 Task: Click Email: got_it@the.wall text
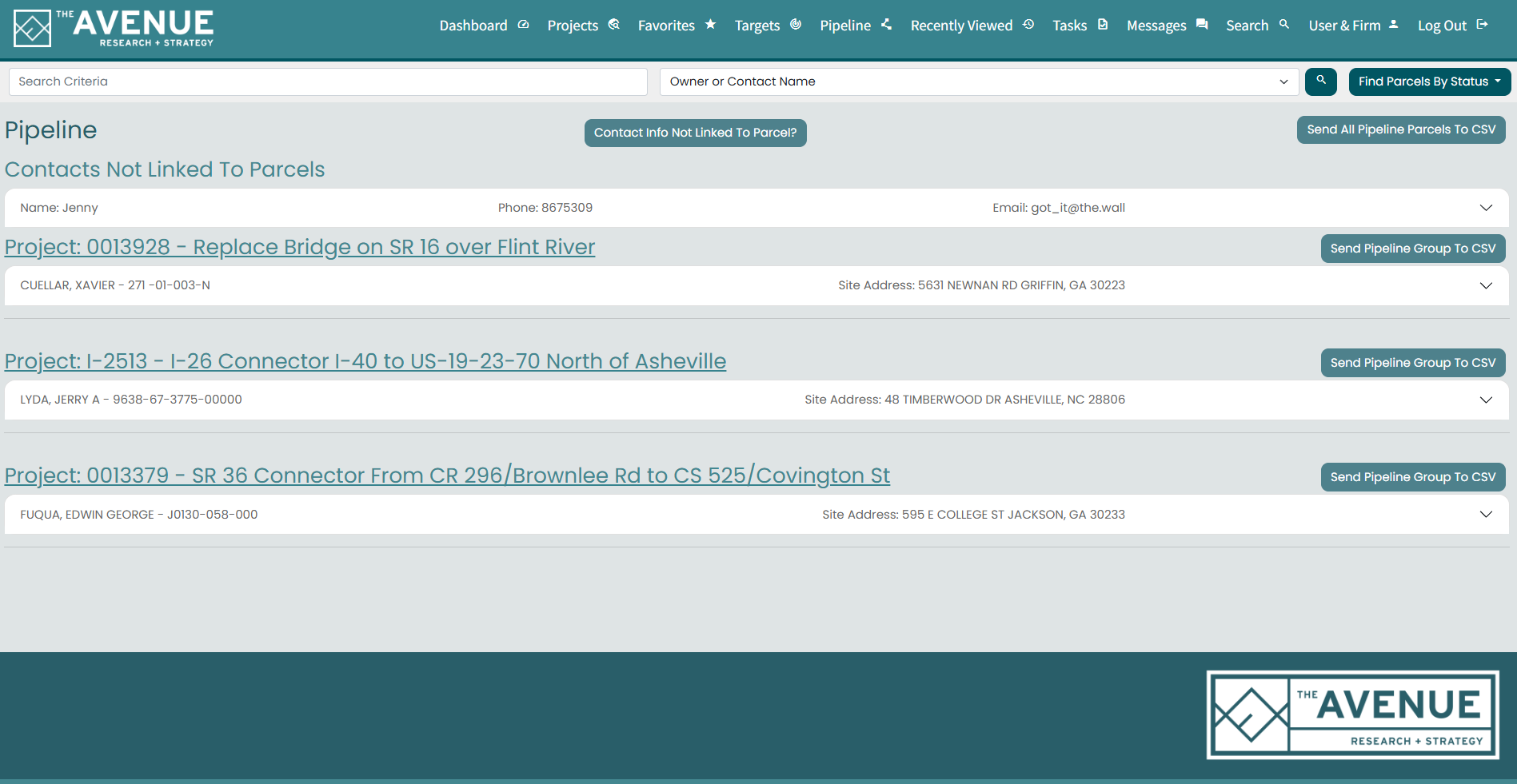coord(1059,208)
